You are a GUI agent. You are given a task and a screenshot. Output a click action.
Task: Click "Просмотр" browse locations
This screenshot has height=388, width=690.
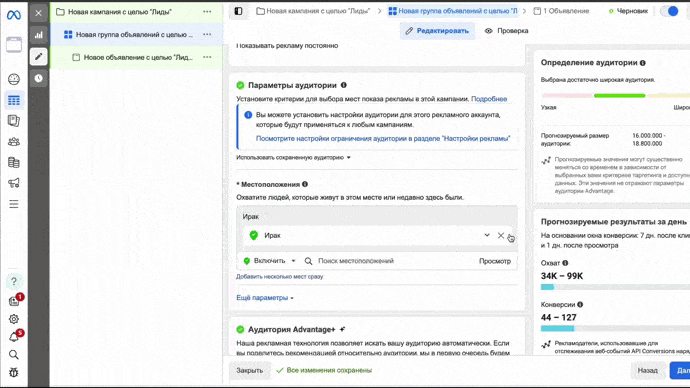click(495, 261)
